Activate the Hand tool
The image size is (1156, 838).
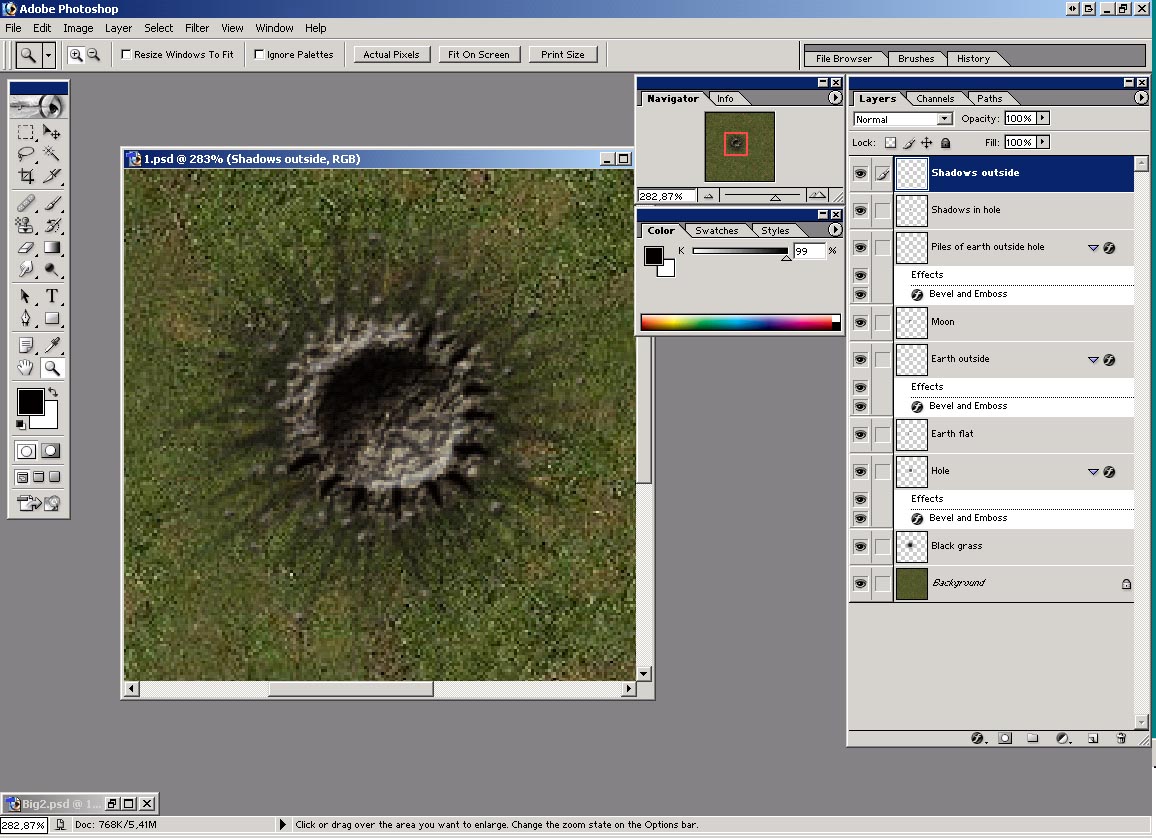(x=26, y=368)
